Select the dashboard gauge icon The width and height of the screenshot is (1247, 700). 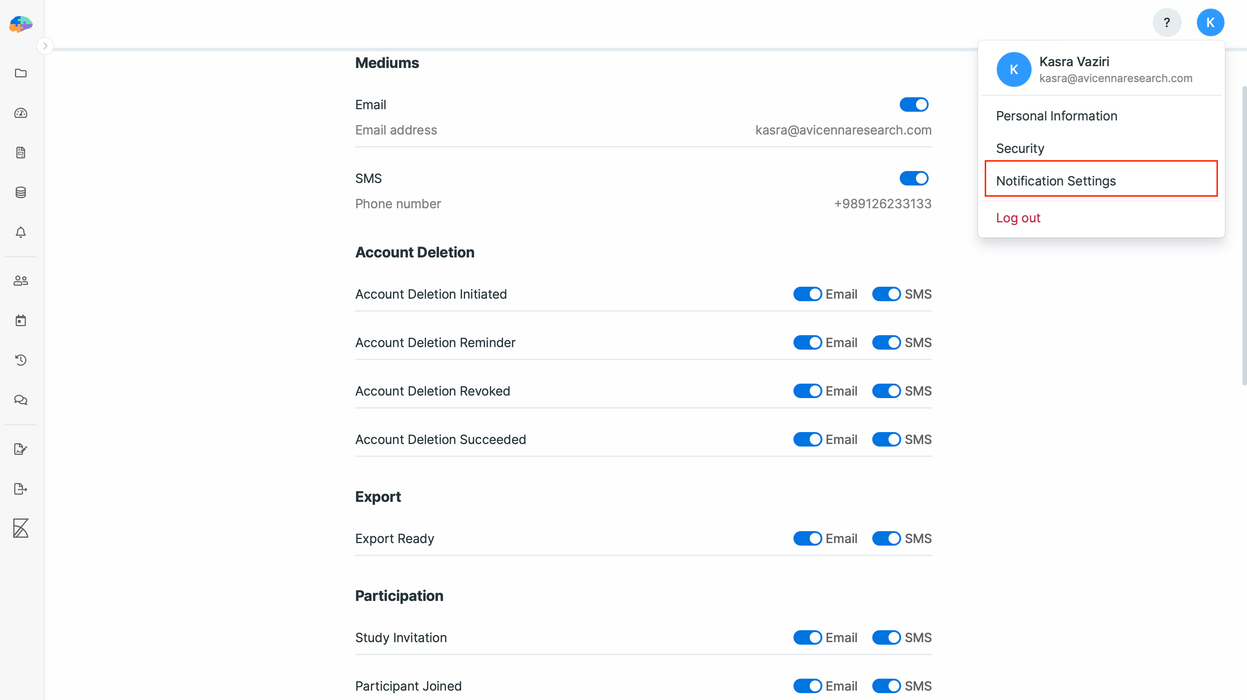(20, 112)
